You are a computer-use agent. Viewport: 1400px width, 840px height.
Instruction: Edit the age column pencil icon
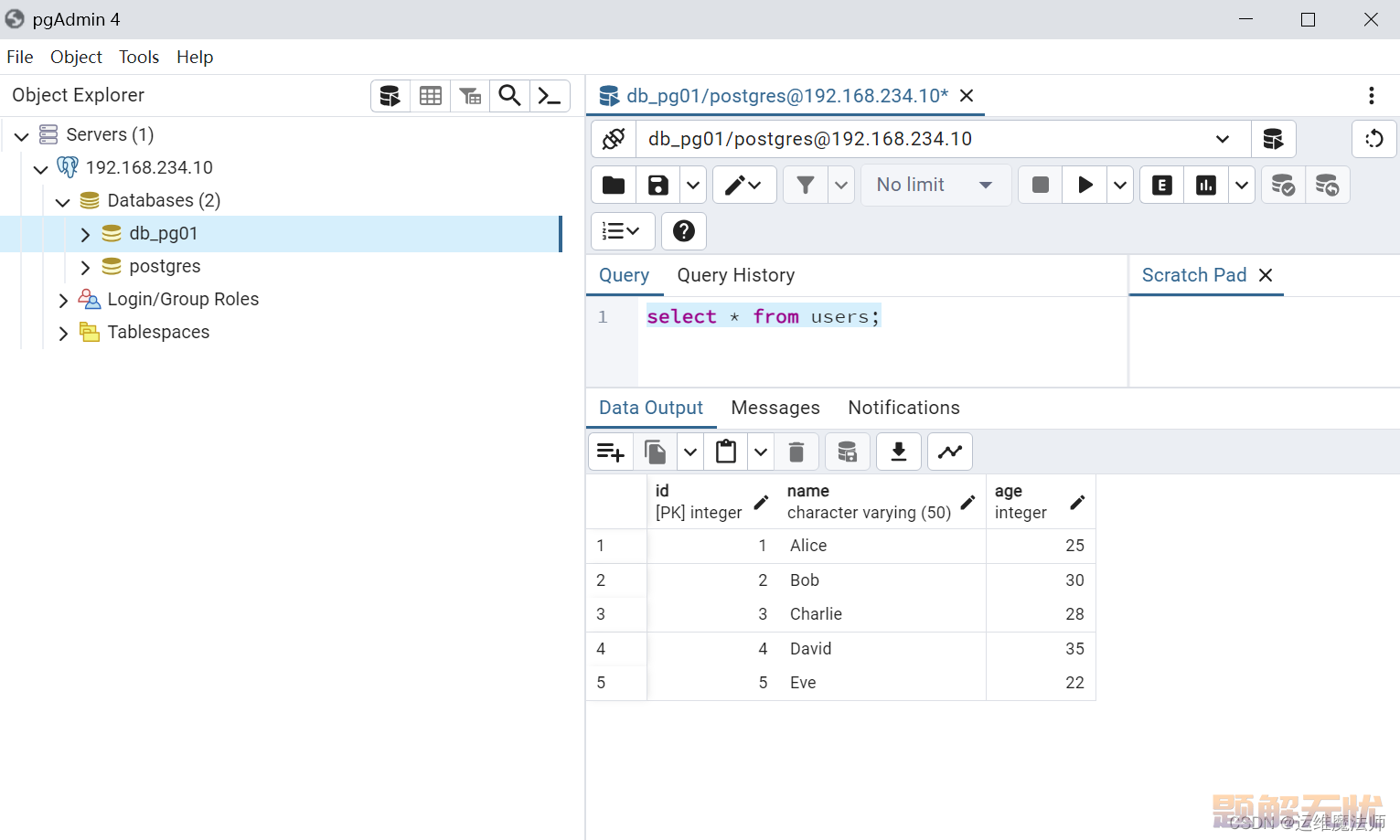[x=1077, y=502]
